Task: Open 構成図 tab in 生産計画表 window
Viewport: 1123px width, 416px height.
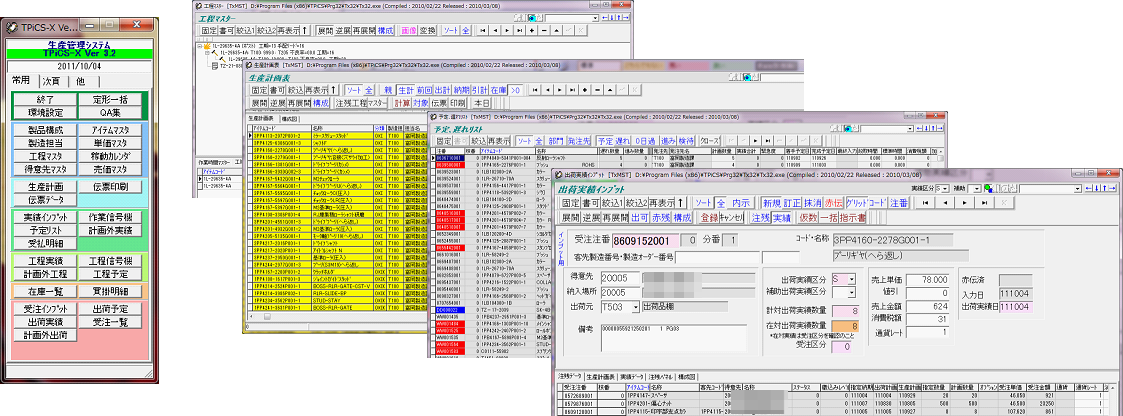Action: click(x=289, y=119)
